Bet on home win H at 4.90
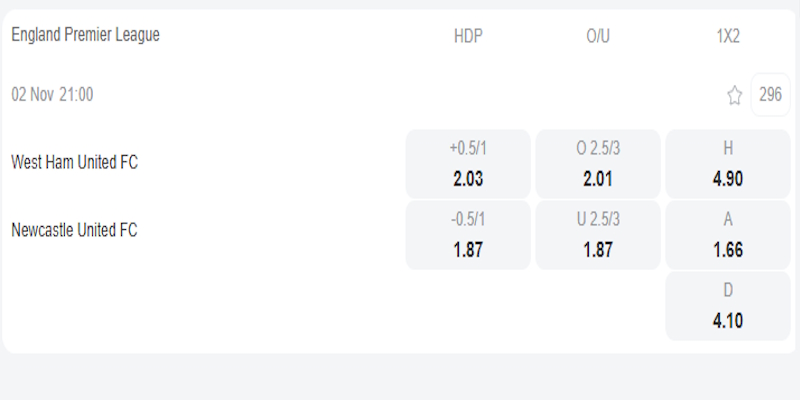 pyautogui.click(x=728, y=164)
